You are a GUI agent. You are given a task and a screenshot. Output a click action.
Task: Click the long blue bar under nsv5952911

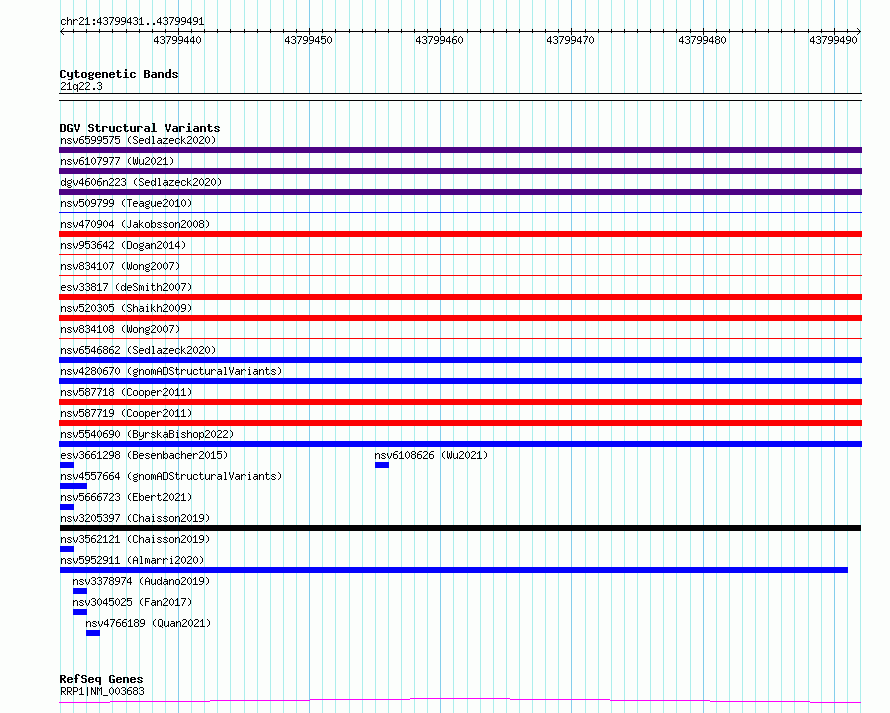(454, 570)
